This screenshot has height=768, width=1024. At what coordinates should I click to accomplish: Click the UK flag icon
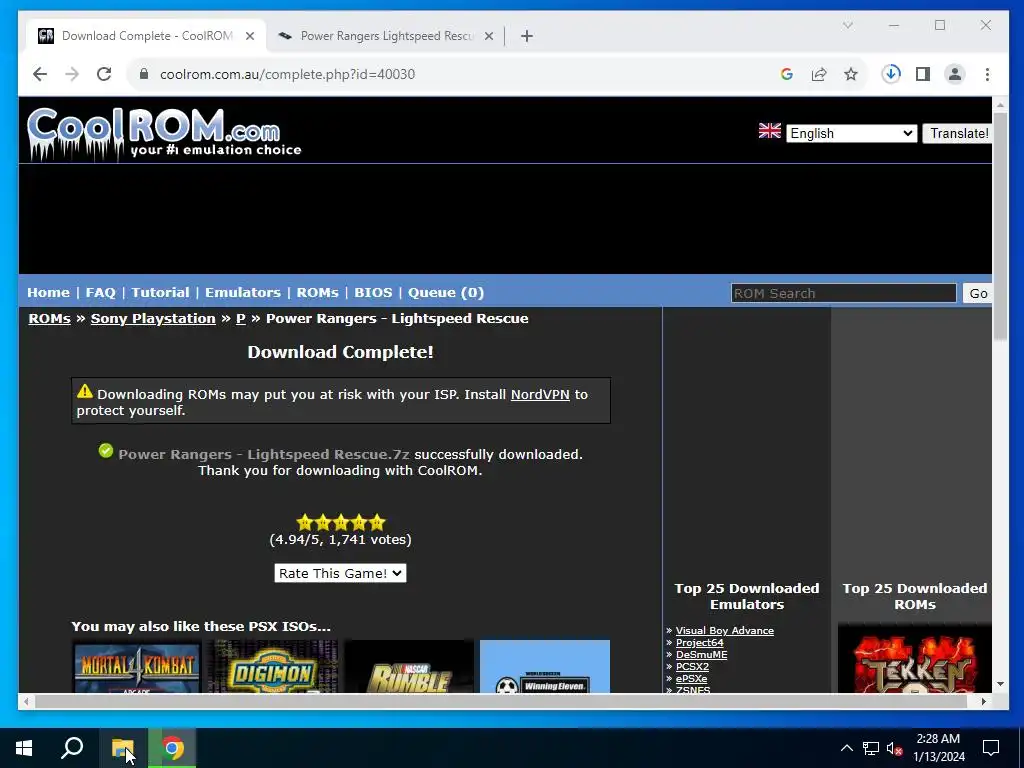(x=770, y=131)
